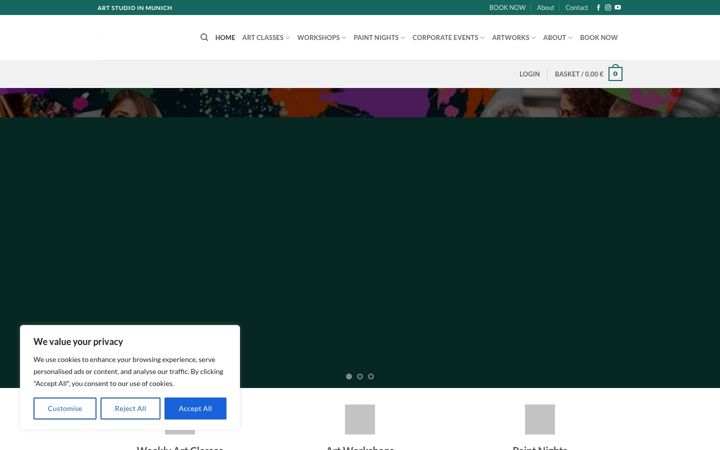Open the Workshops menu item
Image resolution: width=720 pixels, height=450 pixels.
point(318,38)
